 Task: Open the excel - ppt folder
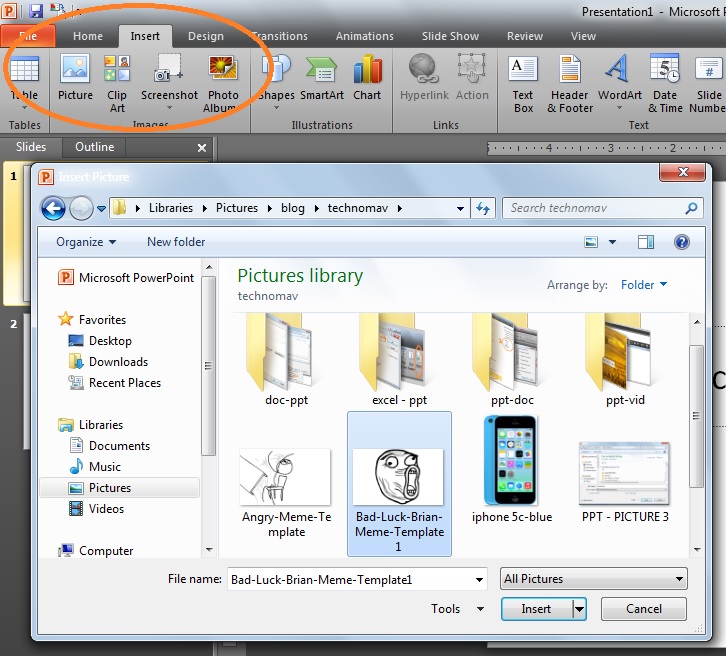[399, 360]
